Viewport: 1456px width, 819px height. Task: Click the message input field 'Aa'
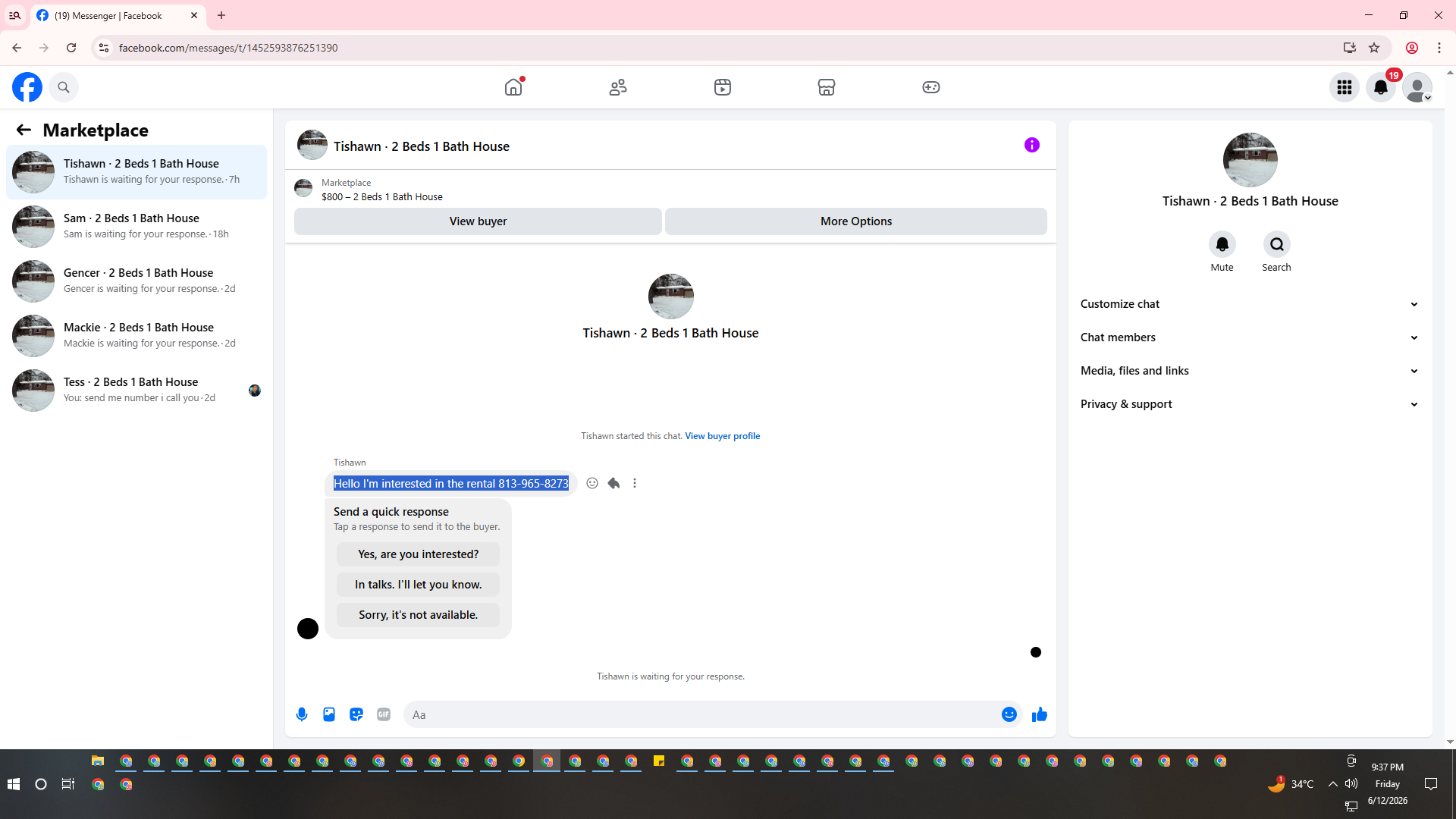click(x=702, y=714)
